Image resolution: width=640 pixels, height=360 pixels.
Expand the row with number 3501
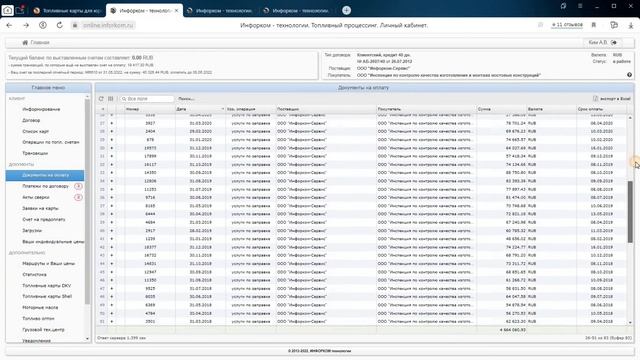111,322
